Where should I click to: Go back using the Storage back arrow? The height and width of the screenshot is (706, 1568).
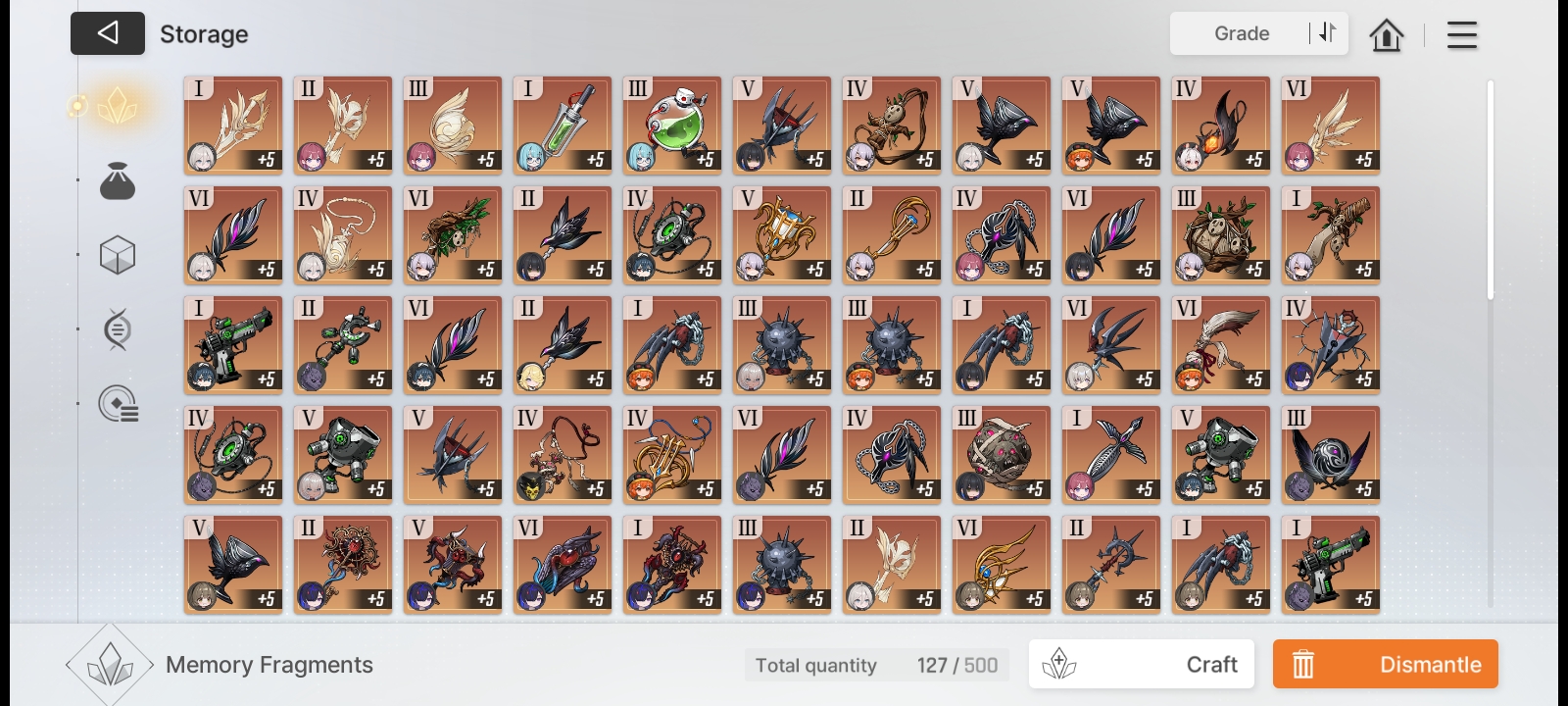(x=108, y=33)
